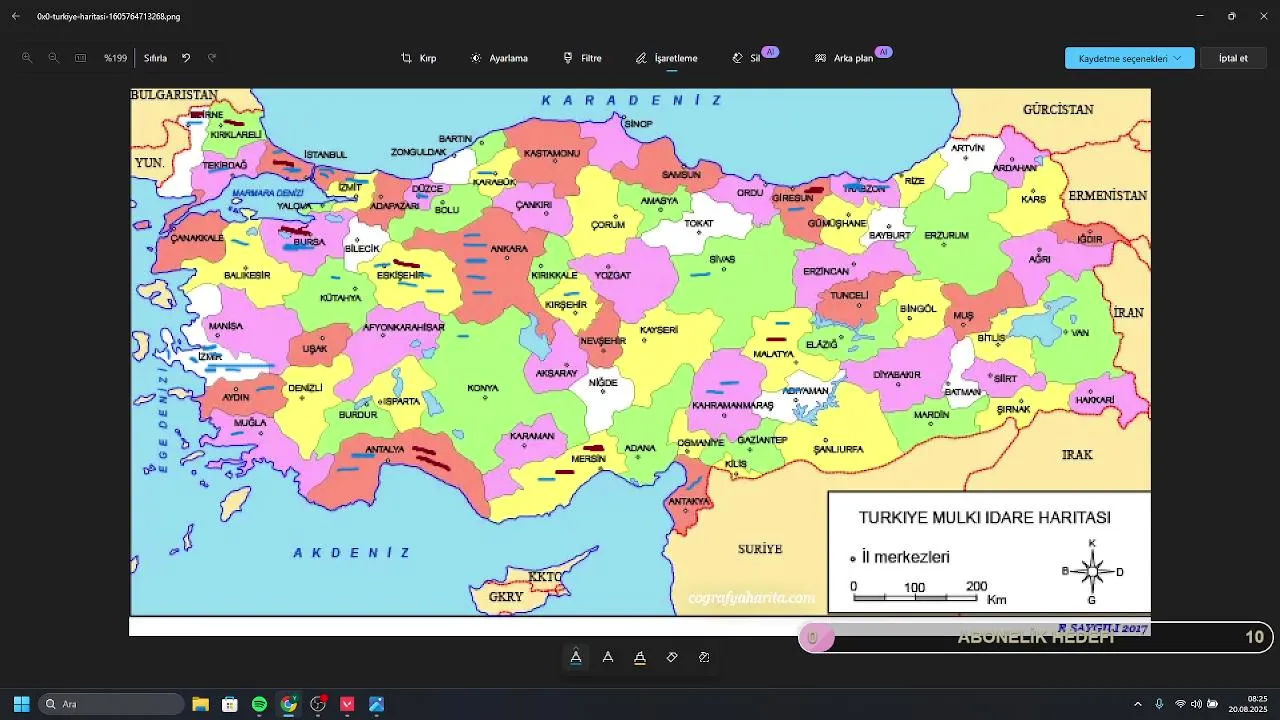Click the KONYA label on the map
Screen dimensions: 1280x720
click(x=483, y=388)
